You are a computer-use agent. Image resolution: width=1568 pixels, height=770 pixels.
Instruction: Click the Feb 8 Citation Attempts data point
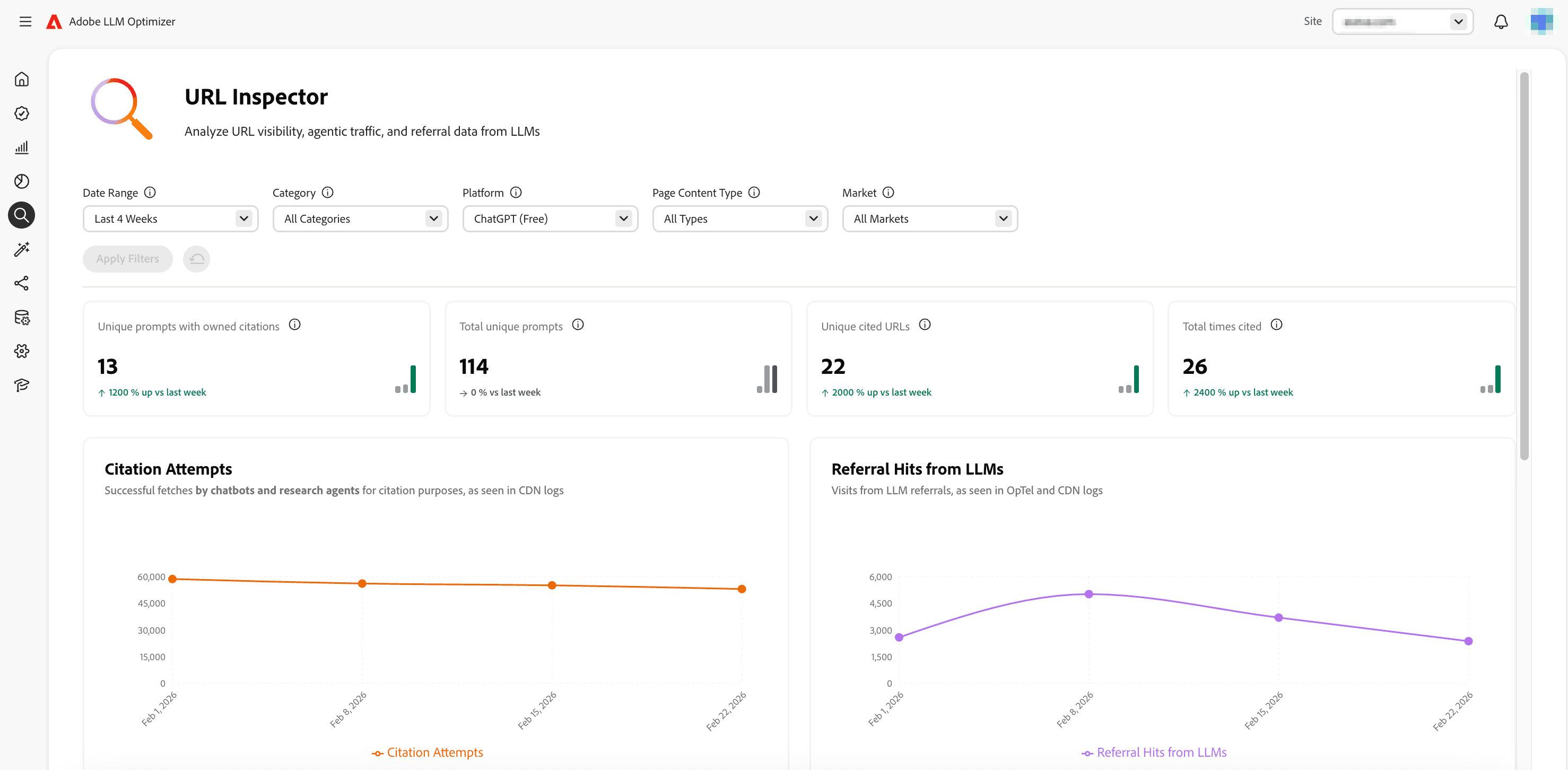(362, 584)
